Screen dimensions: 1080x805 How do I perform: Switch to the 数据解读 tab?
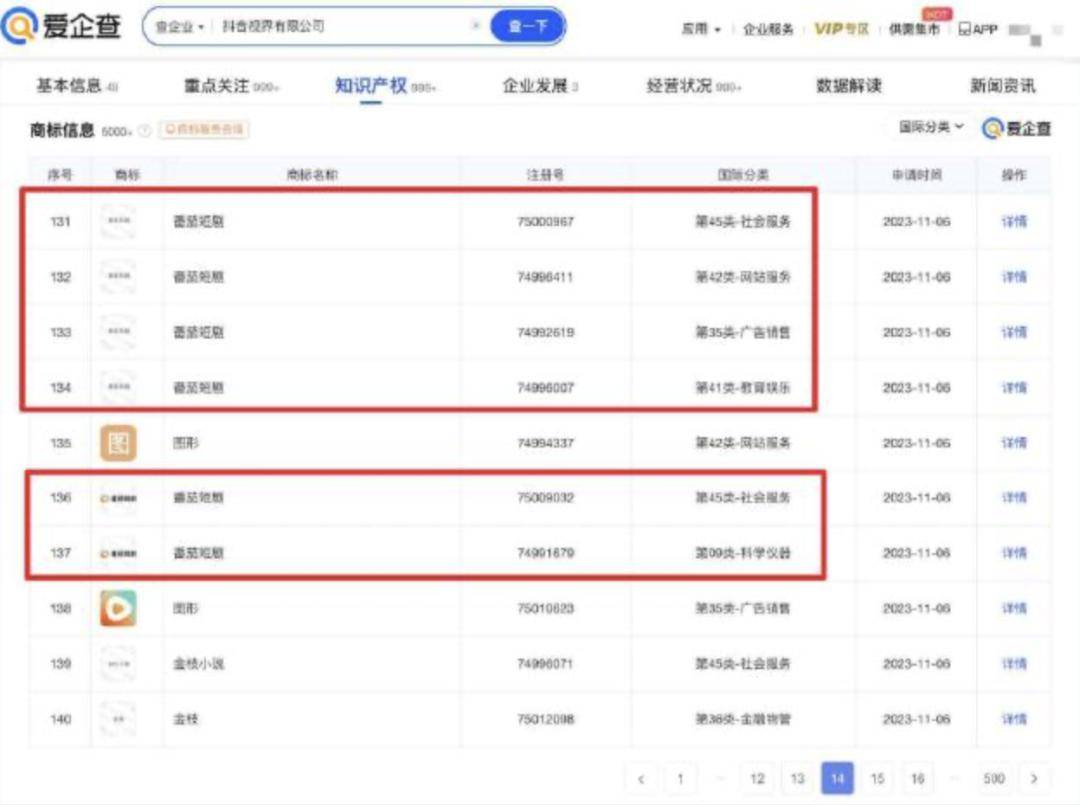[x=849, y=86]
